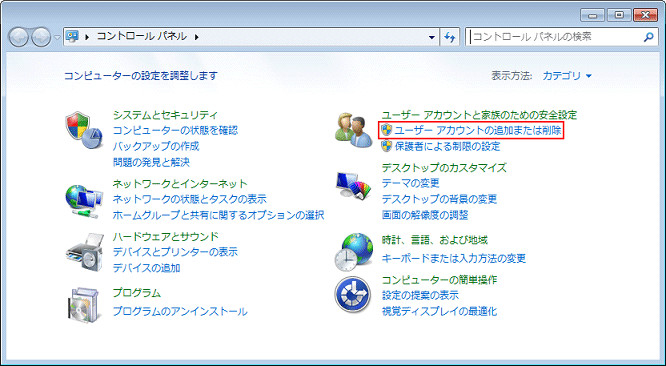Select コントロール パネル breadcrumb item
Viewport: 666px width, 366px height.
coord(142,37)
